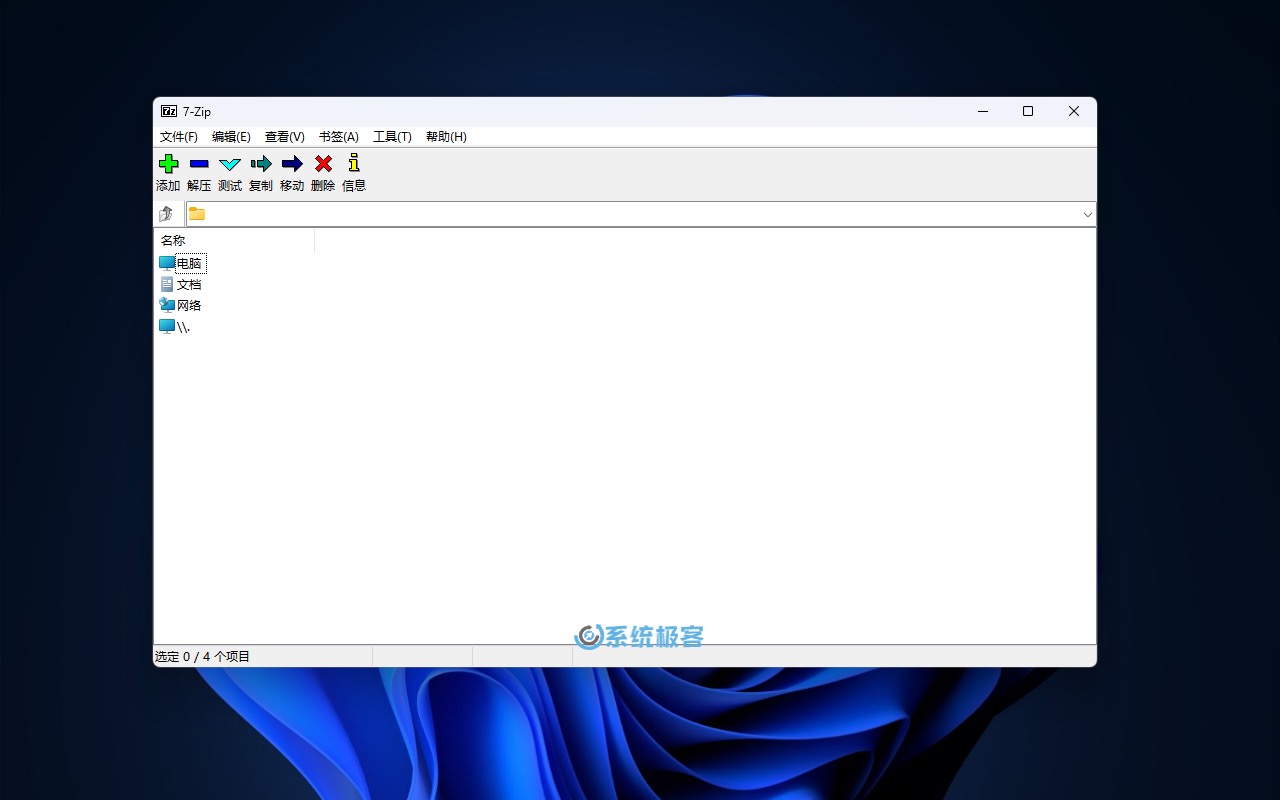Click the 7-Zip title bar app icon
This screenshot has height=800, width=1280.
click(x=169, y=112)
